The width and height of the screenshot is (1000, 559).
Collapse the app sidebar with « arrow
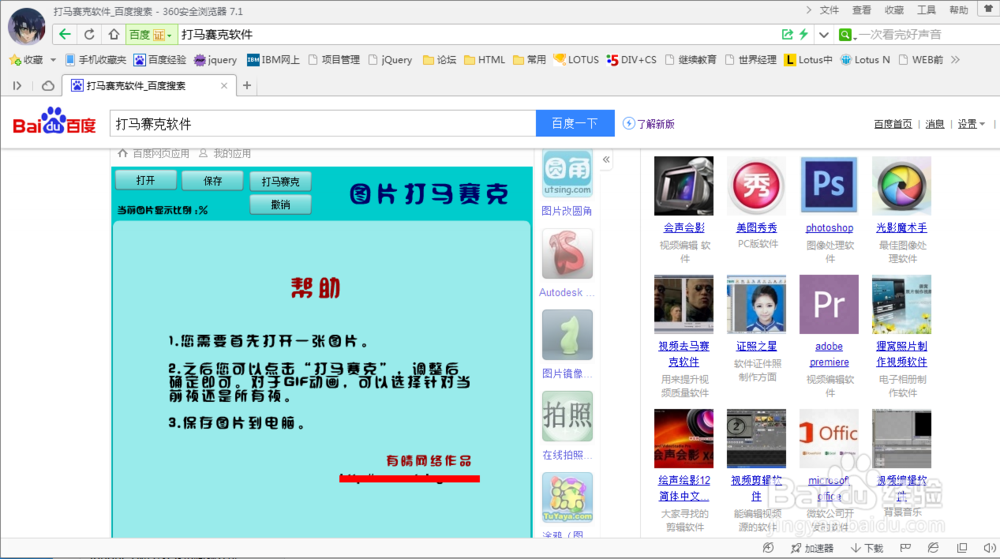pyautogui.click(x=606, y=160)
